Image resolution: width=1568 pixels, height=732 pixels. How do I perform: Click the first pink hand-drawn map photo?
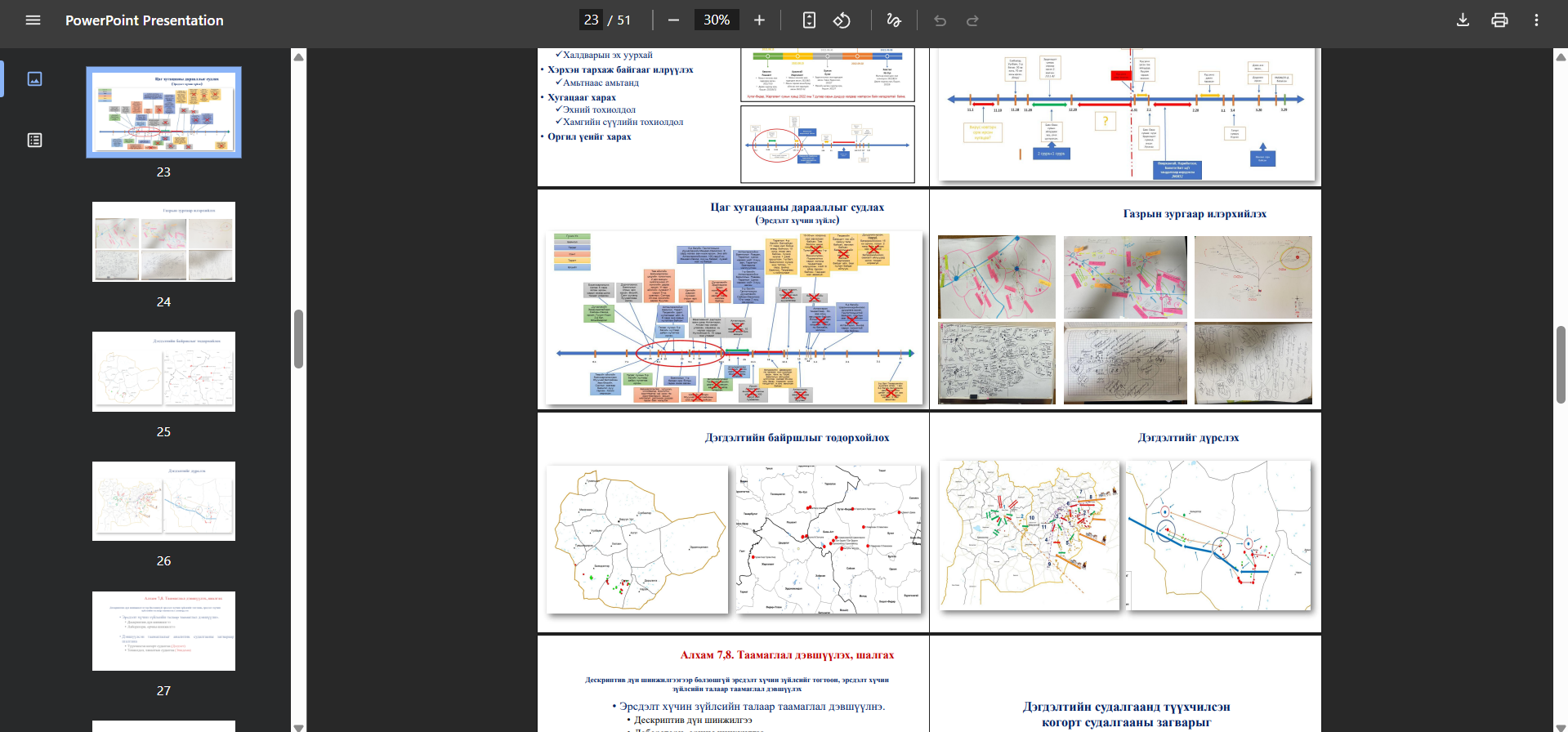pos(997,277)
